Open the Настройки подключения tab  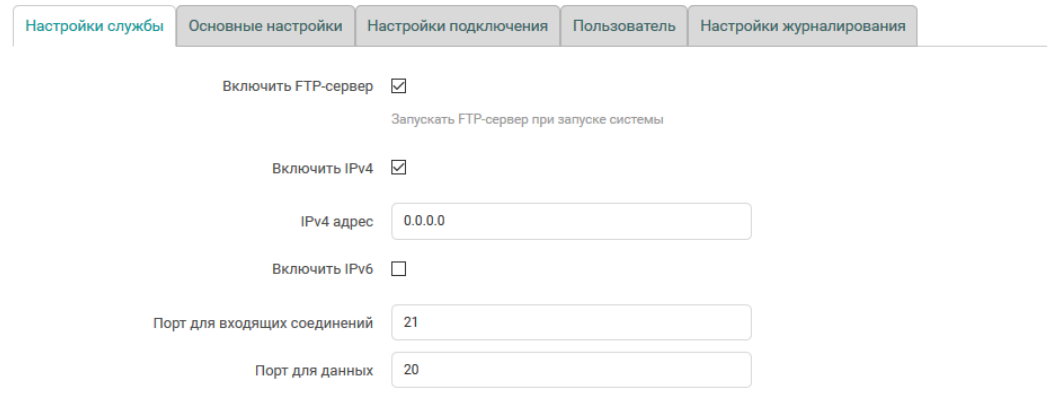457,27
